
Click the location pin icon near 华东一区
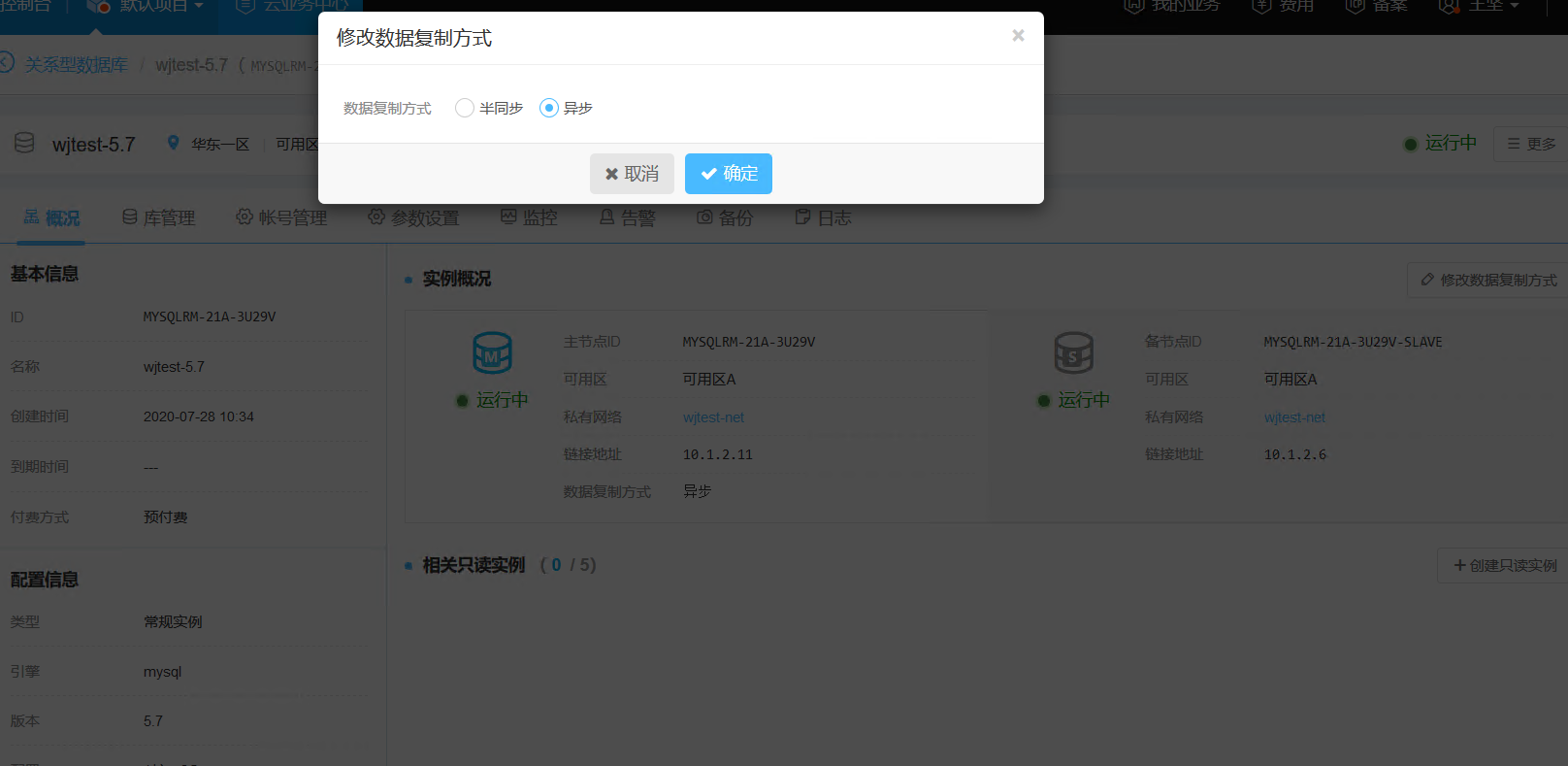(x=173, y=143)
